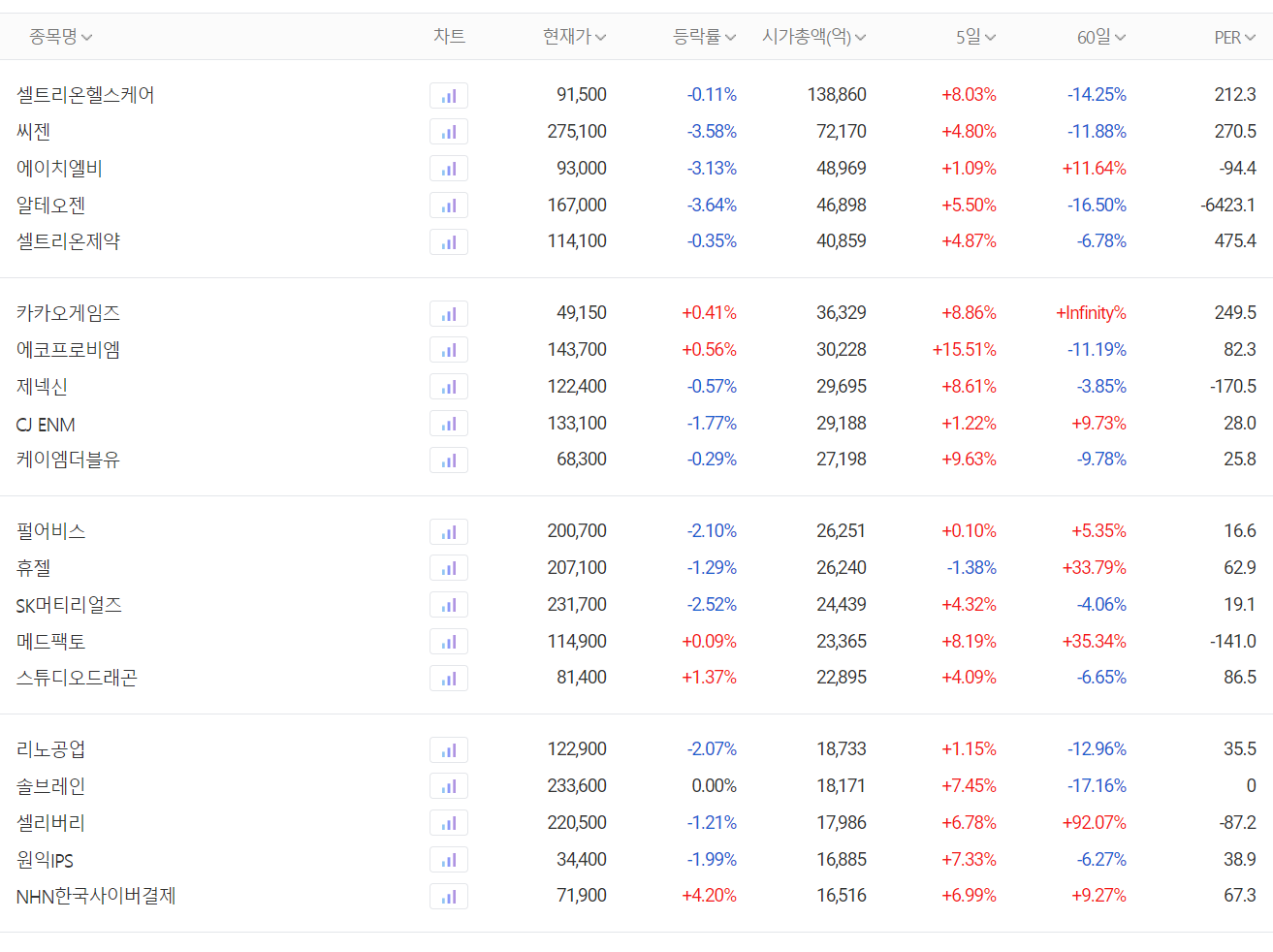The height and width of the screenshot is (952, 1273).
Task: Open chart icon for 펄어비스
Action: (449, 531)
